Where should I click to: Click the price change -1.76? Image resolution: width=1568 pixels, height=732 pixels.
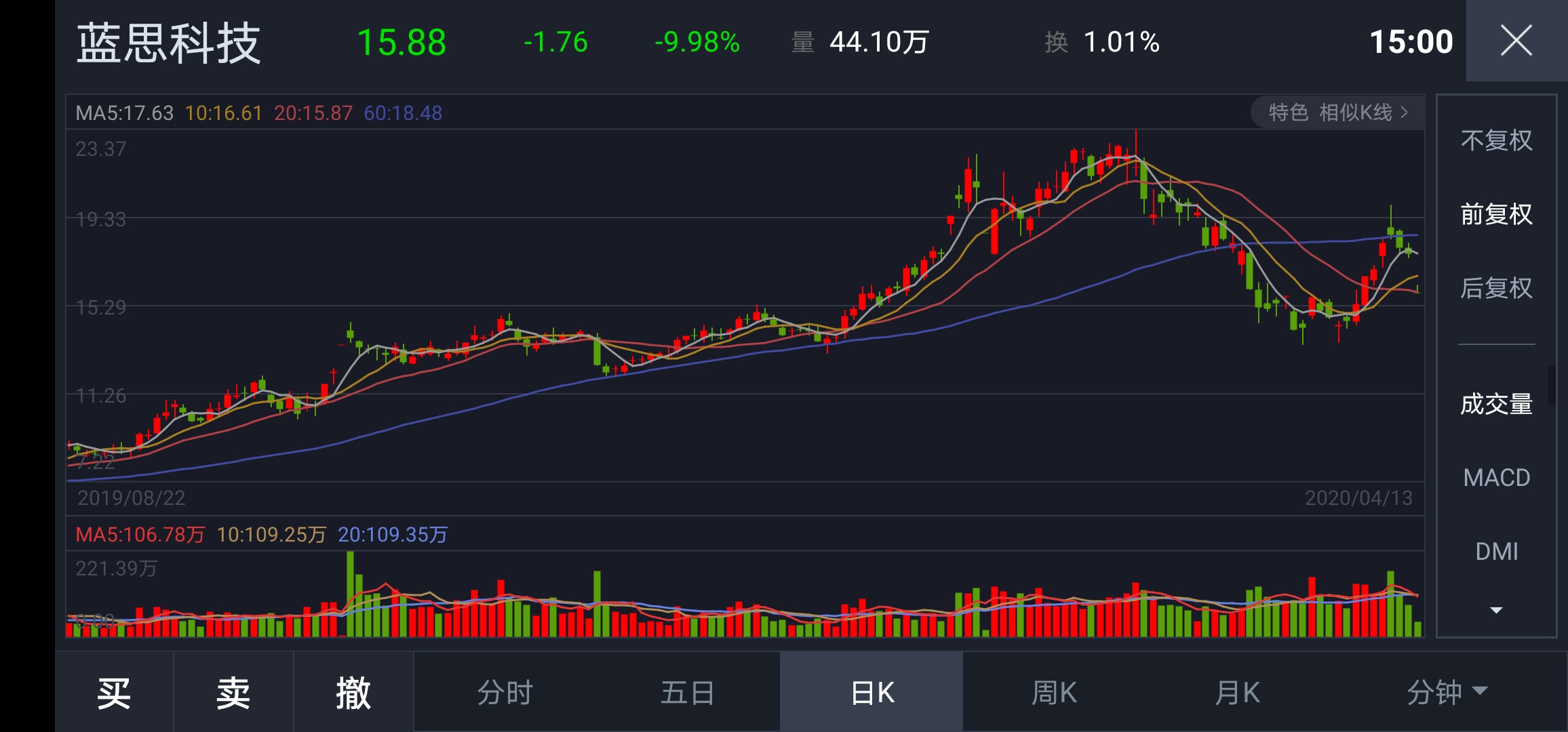(555, 42)
